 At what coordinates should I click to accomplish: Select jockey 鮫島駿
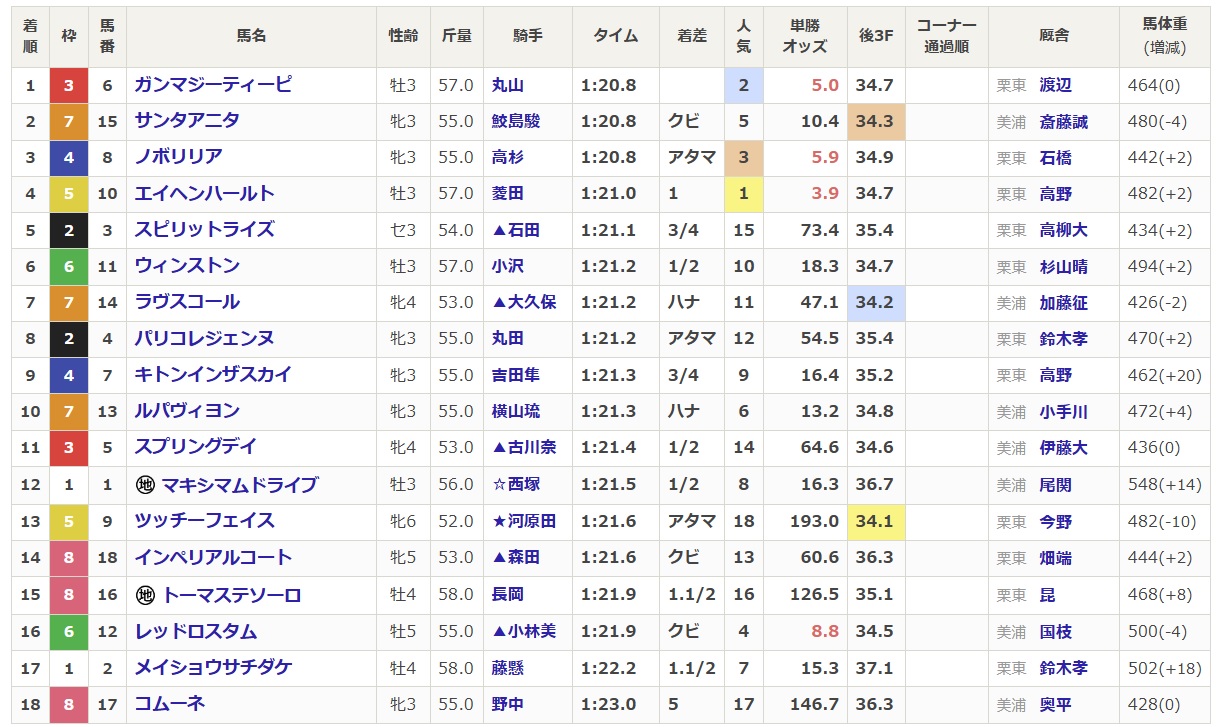[x=516, y=121]
